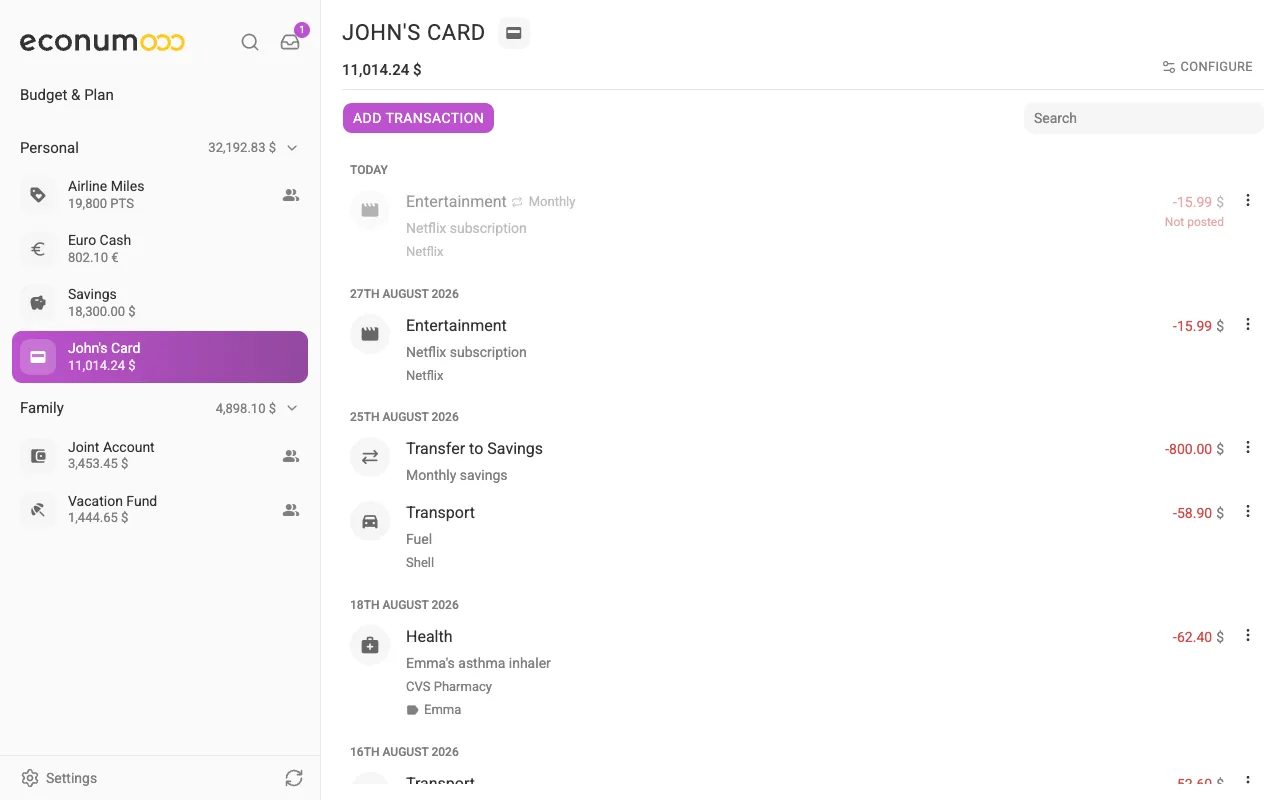
Task: Click shared users icon for Airline Miles
Action: point(291,195)
